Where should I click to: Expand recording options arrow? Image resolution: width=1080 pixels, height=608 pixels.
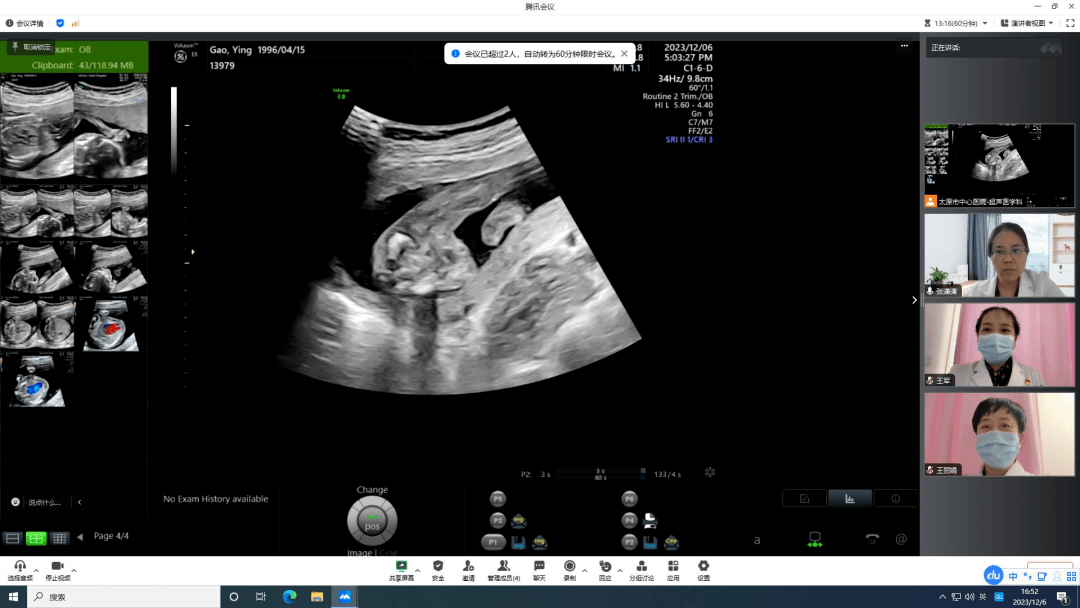click(585, 570)
